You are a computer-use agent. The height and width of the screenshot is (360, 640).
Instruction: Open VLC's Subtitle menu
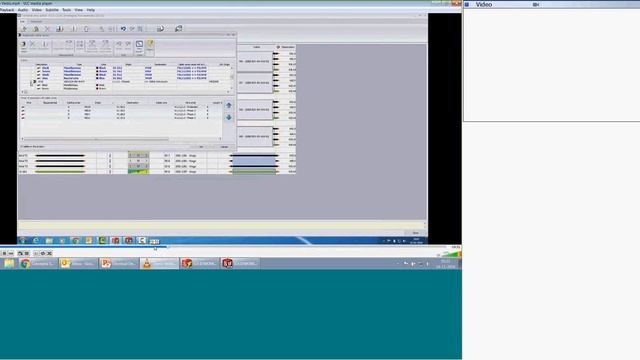[52, 10]
